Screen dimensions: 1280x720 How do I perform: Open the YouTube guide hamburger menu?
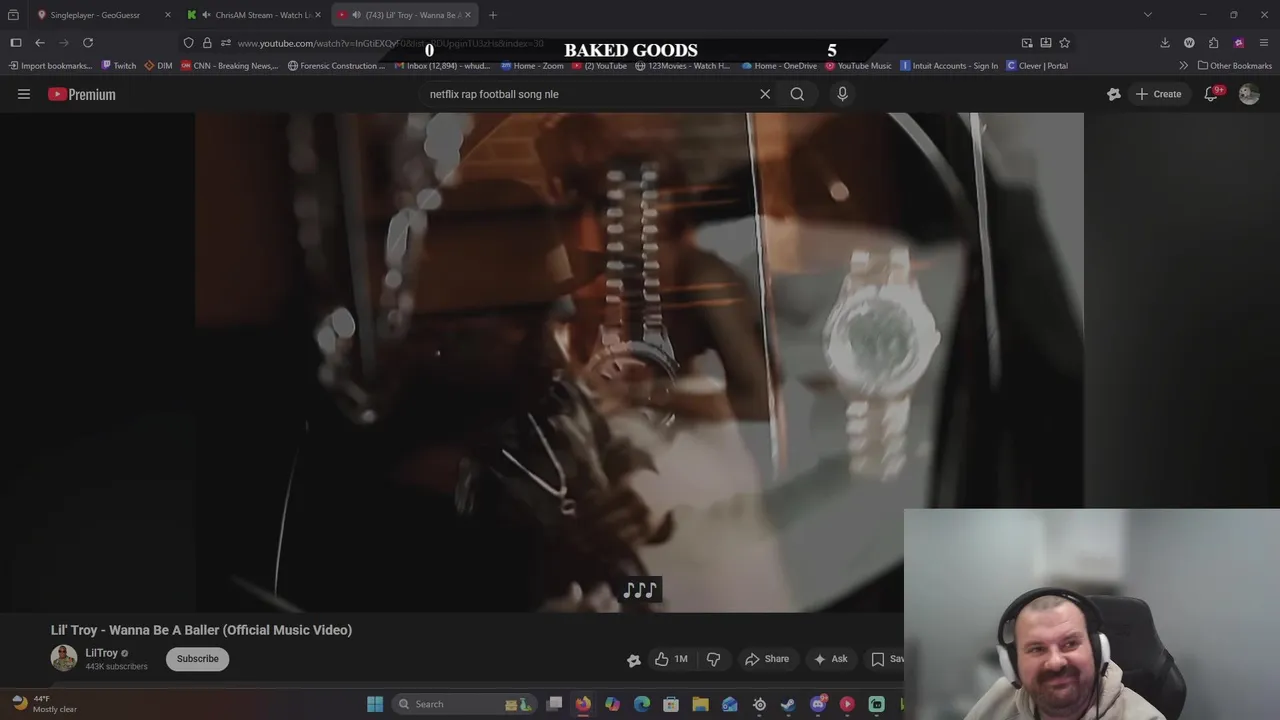click(24, 94)
